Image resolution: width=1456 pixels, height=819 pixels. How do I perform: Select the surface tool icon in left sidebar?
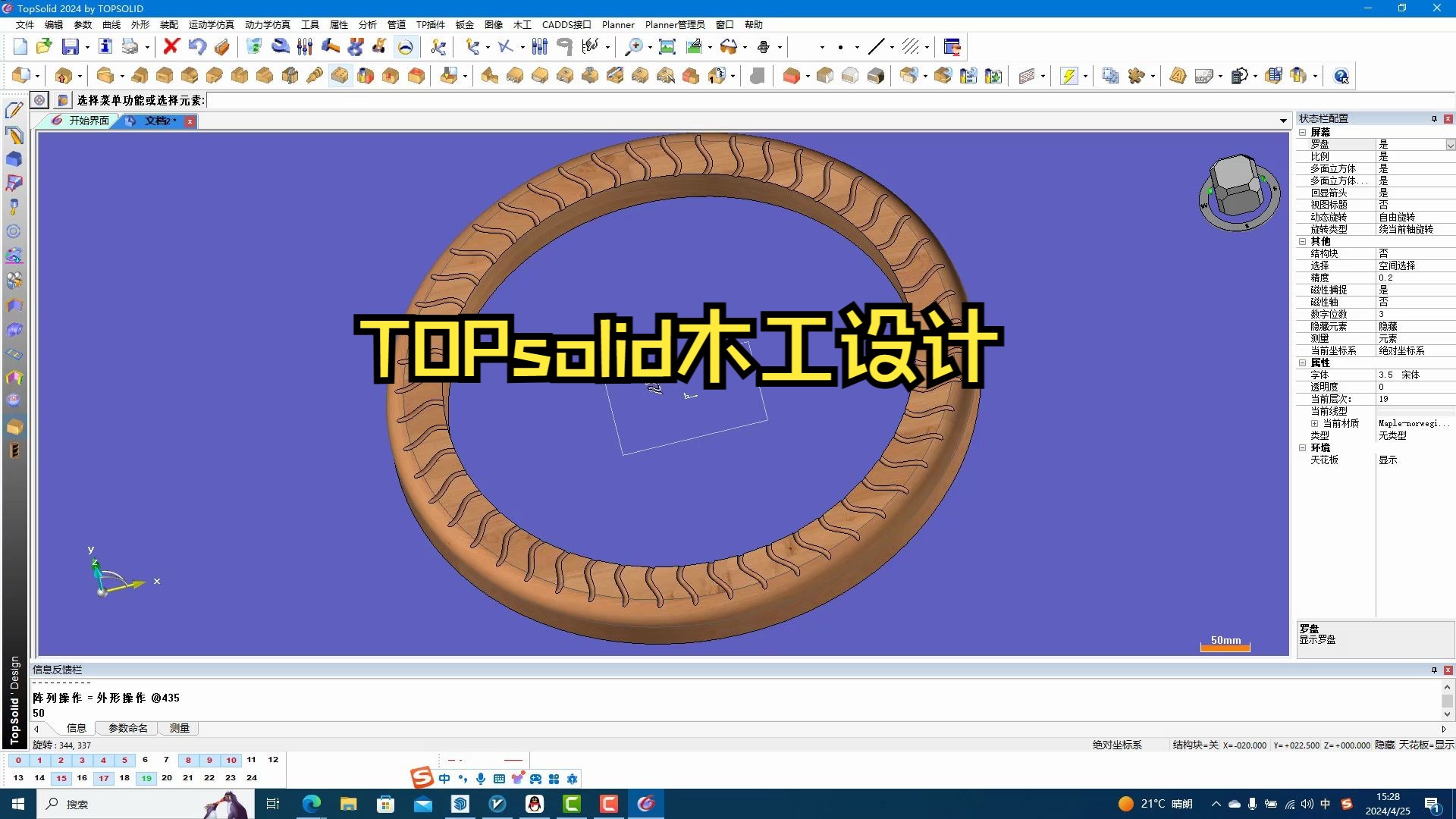tap(14, 184)
